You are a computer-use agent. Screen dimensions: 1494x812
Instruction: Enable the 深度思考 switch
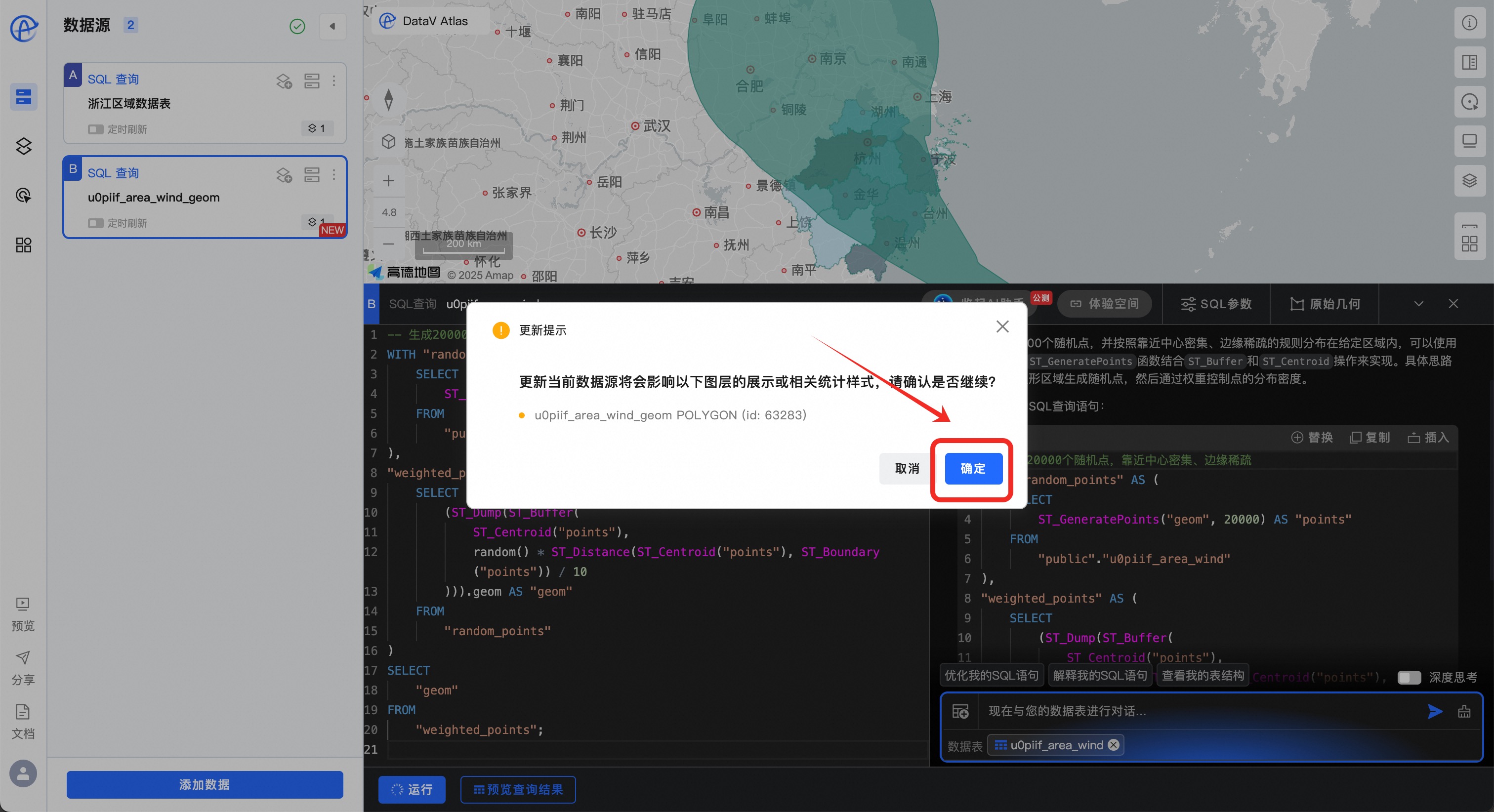1408,678
